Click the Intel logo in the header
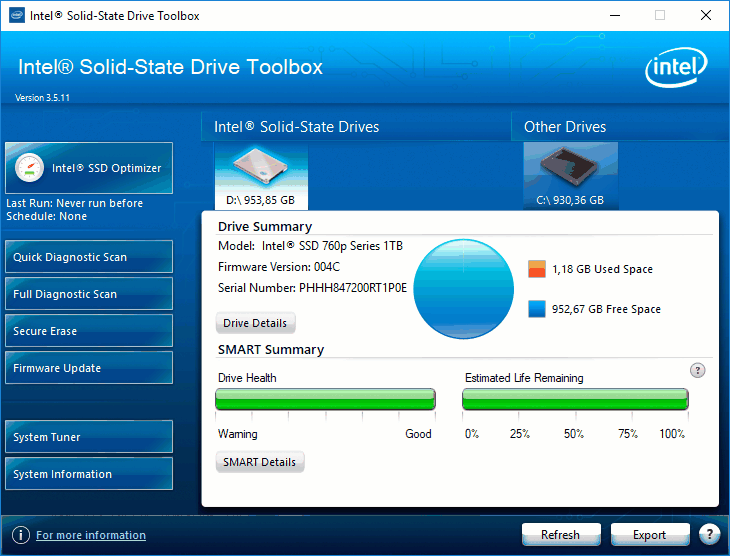This screenshot has height=556, width=730. point(676,67)
